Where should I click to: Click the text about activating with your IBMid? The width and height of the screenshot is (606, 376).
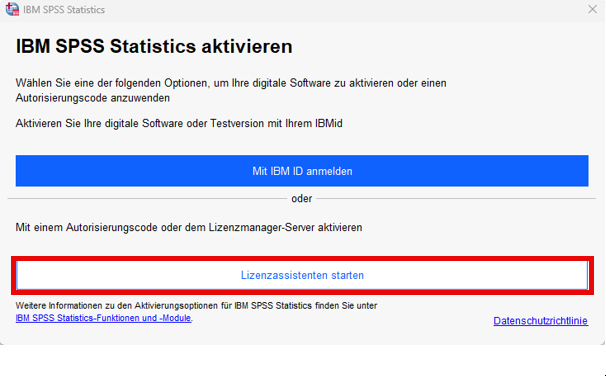[179, 123]
